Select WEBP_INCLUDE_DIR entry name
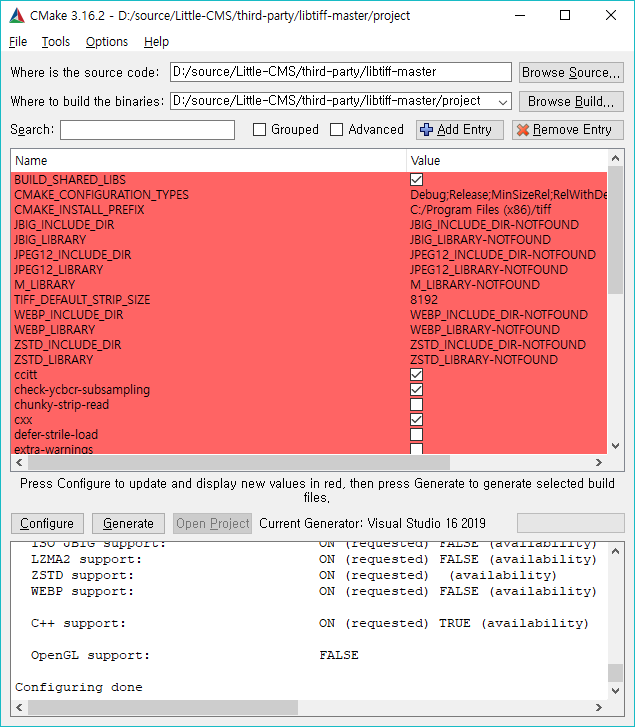This screenshot has height=727, width=635. point(69,315)
